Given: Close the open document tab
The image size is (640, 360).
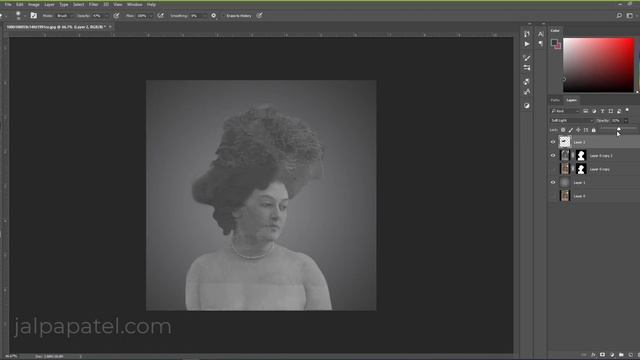Looking at the screenshot, I should pyautogui.click(x=110, y=27).
